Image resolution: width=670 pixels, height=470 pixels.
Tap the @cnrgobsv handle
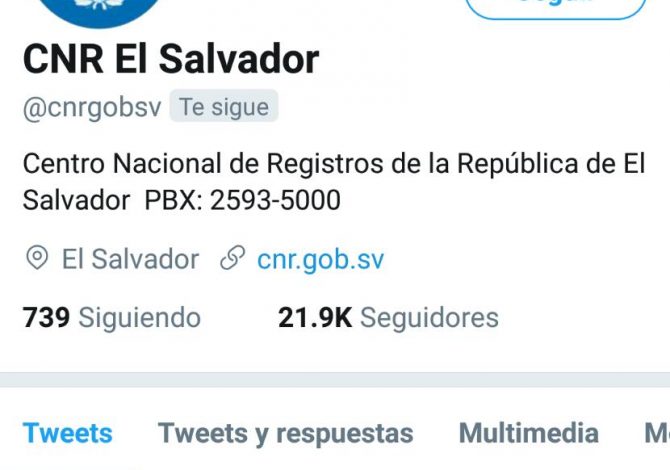92,108
